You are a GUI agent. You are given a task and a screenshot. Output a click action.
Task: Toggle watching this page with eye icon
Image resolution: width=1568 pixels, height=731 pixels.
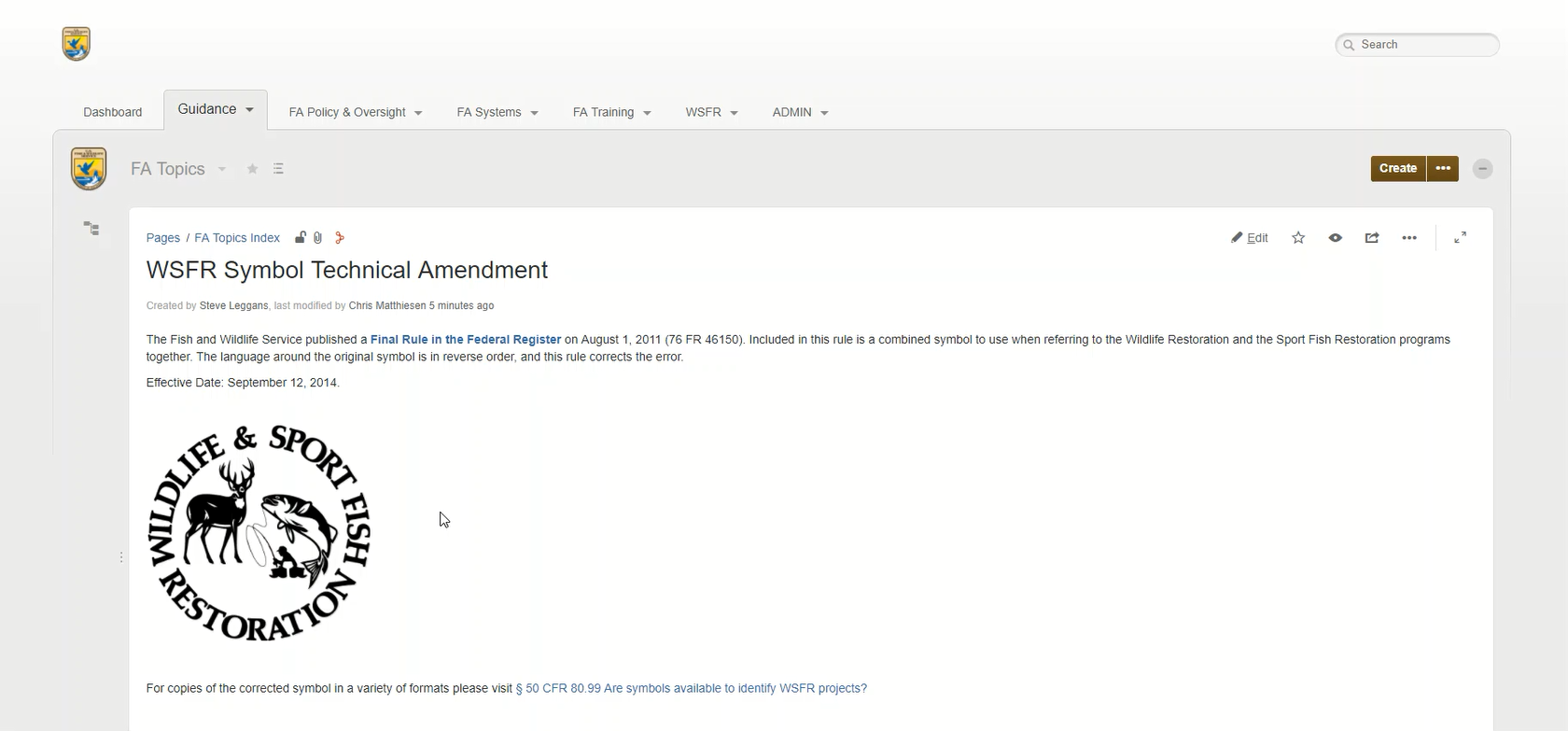pos(1336,238)
